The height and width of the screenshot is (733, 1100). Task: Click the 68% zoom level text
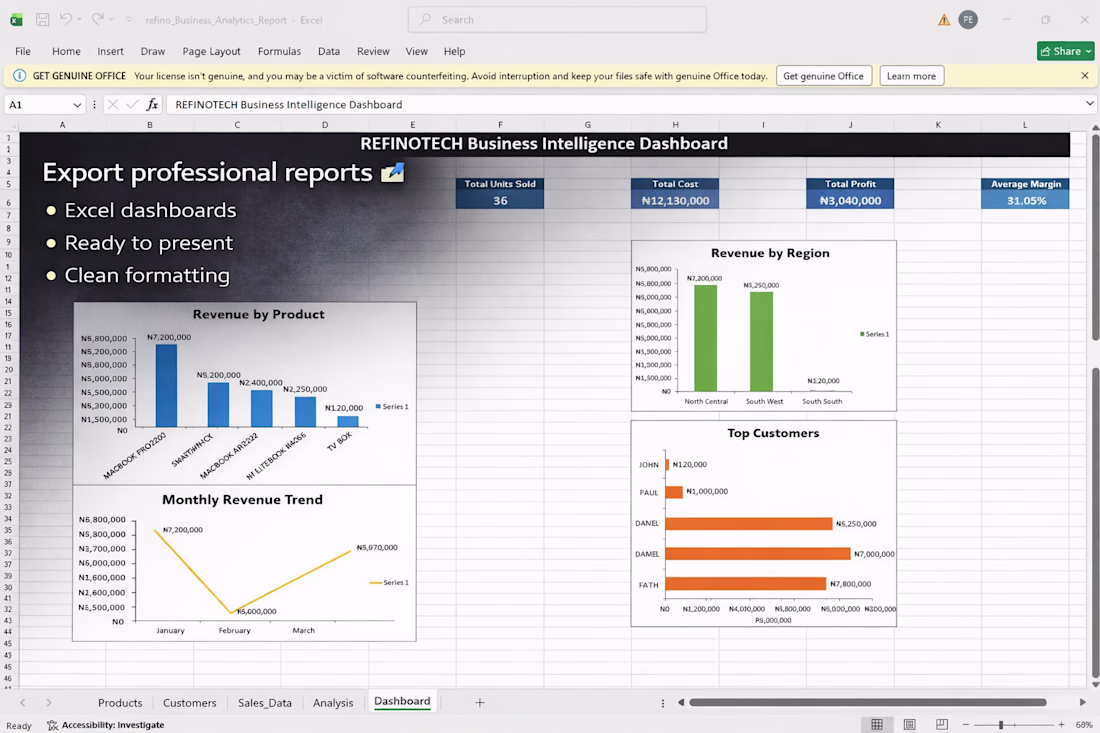click(x=1084, y=725)
